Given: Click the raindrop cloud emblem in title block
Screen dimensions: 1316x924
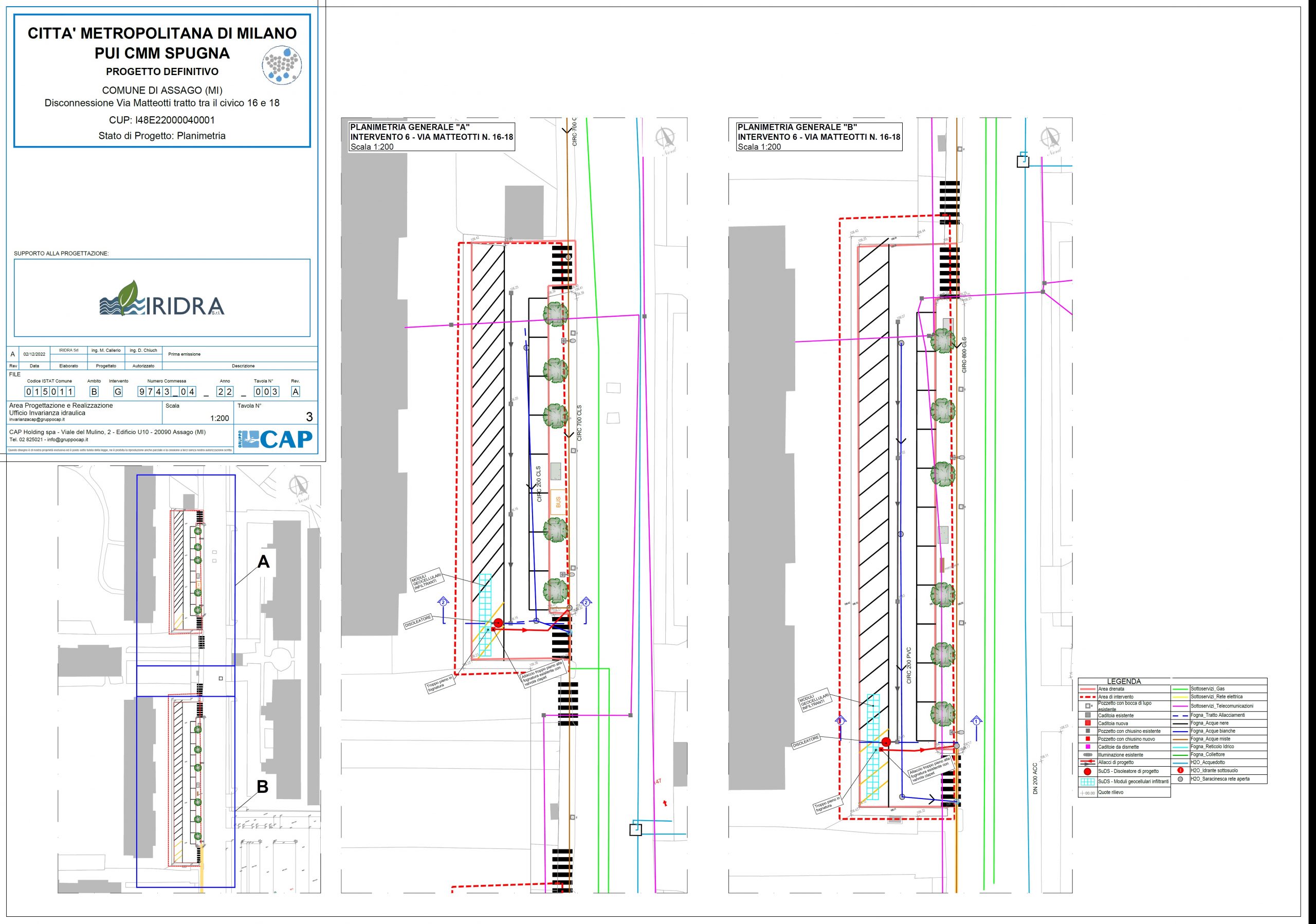Looking at the screenshot, I should (281, 65).
